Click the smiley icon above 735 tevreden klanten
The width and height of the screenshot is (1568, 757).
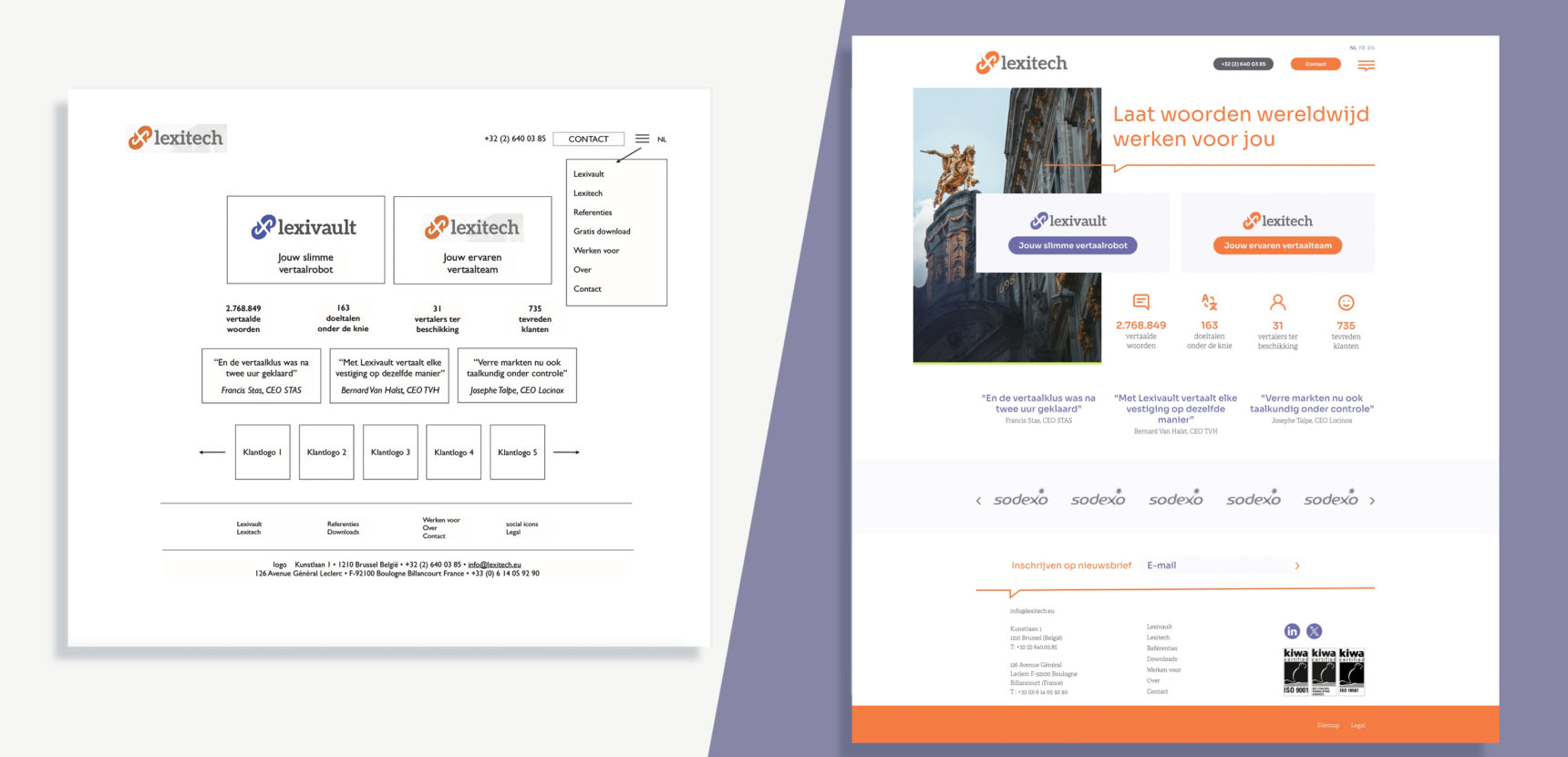click(1346, 302)
